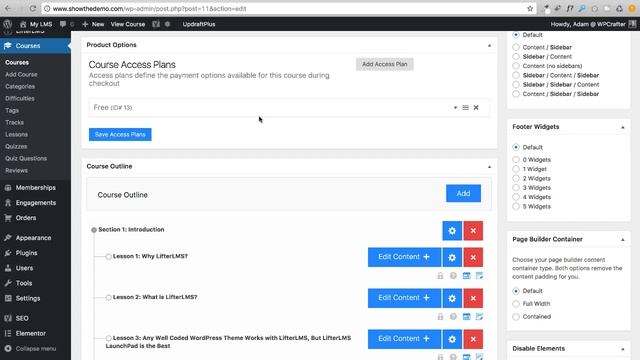This screenshot has width=640, height=360.
Task: Click Collapse menu in the sidebar
Action: [x=31, y=349]
